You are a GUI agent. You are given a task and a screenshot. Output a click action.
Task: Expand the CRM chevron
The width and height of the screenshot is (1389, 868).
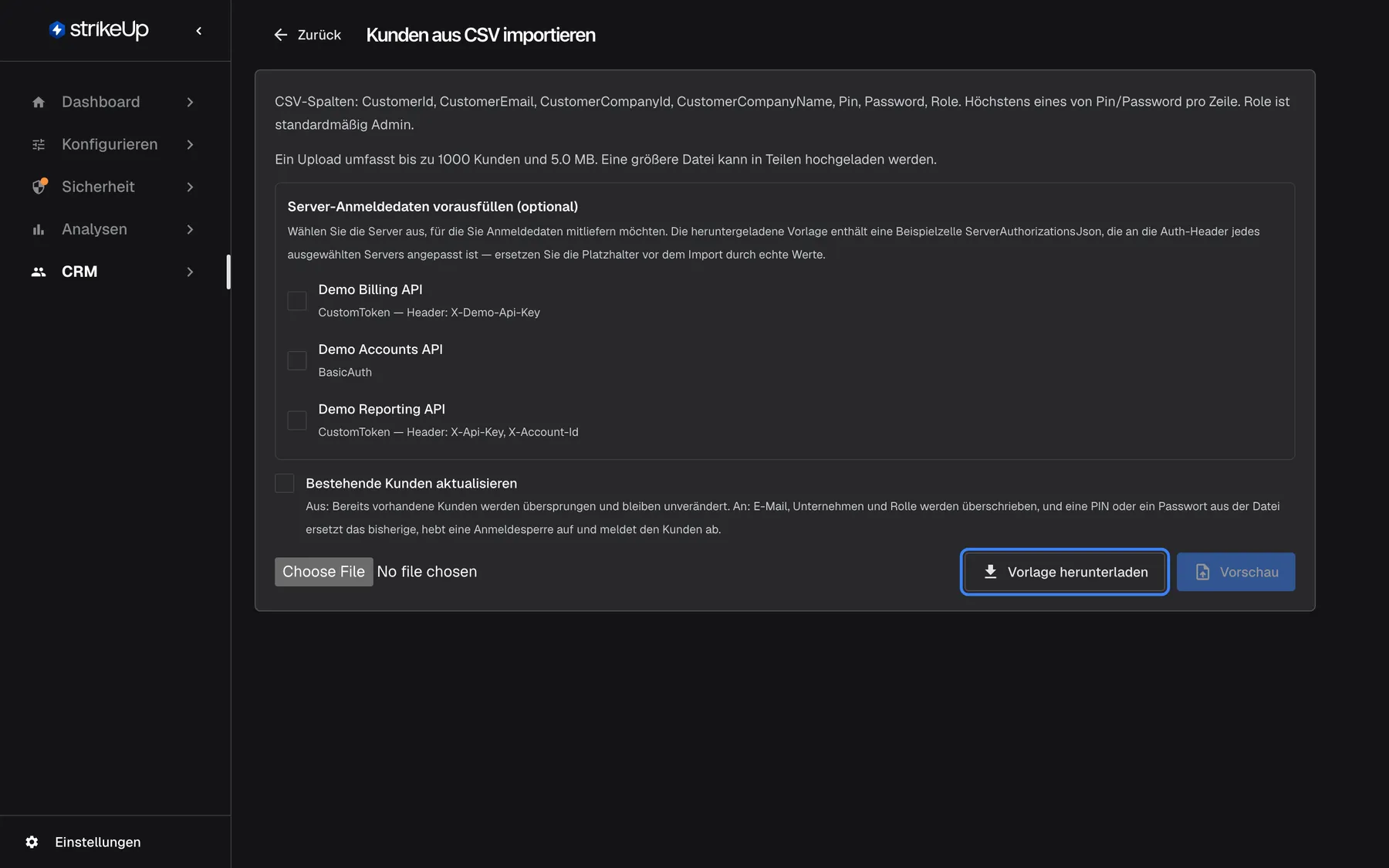point(190,272)
